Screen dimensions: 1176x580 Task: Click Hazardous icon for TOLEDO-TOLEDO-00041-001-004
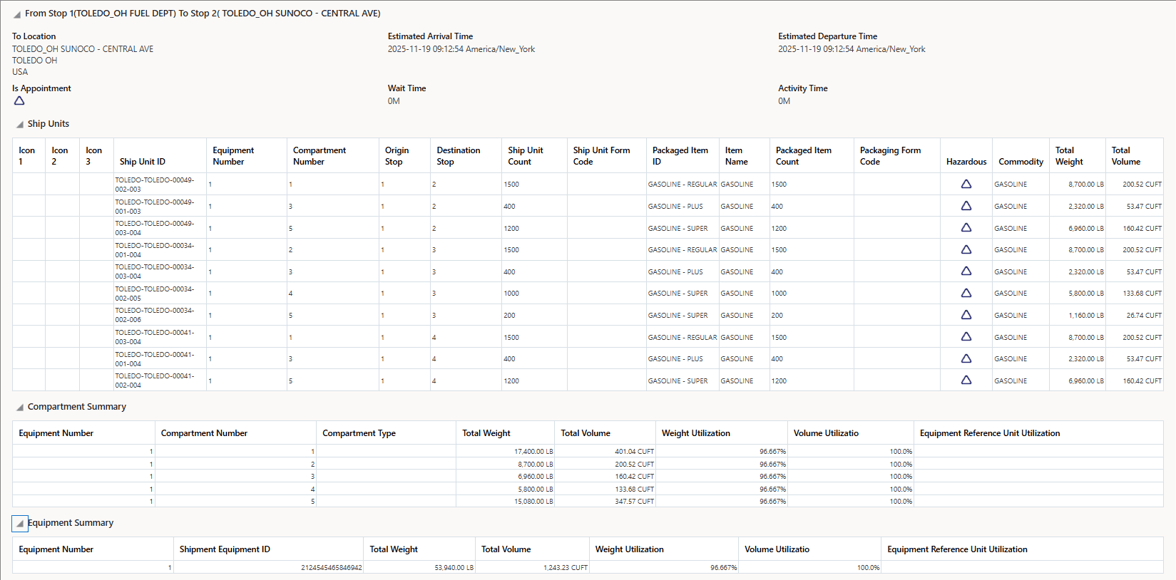(x=965, y=359)
